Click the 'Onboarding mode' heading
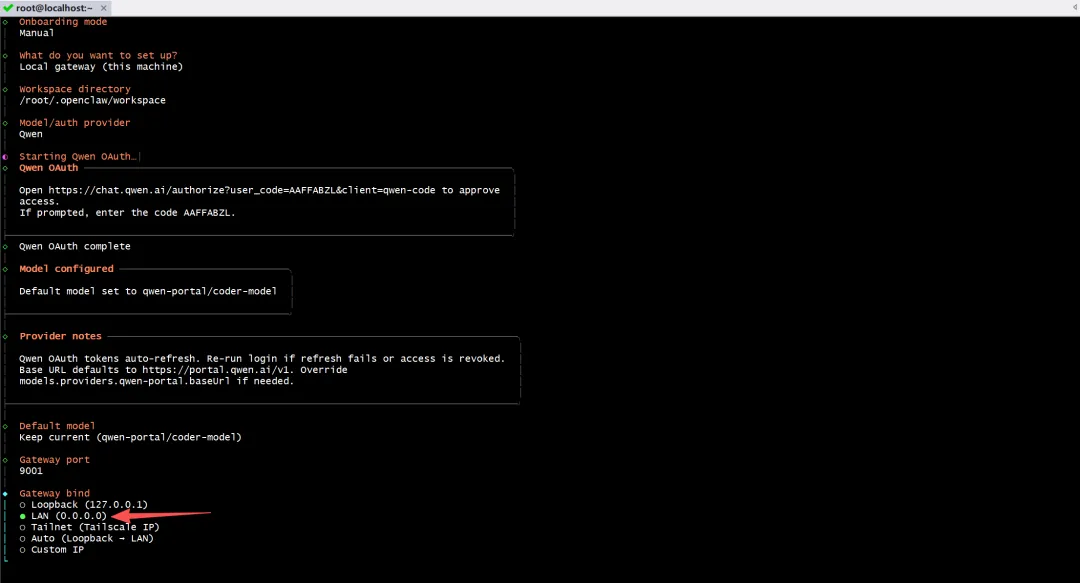This screenshot has height=583, width=1080. tap(63, 21)
